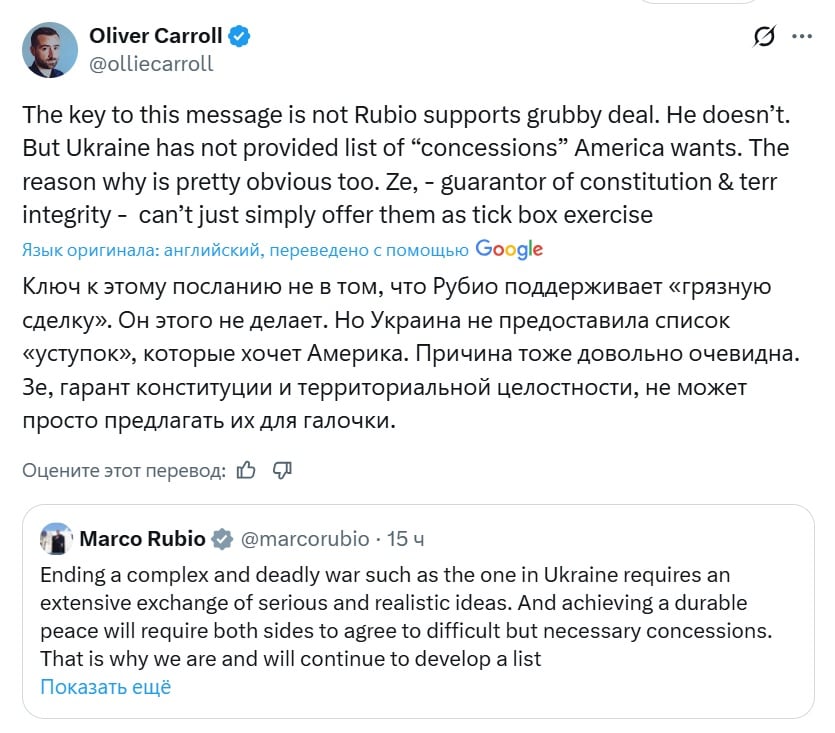Open Oliver Carroll's profile via display name

coord(155,37)
